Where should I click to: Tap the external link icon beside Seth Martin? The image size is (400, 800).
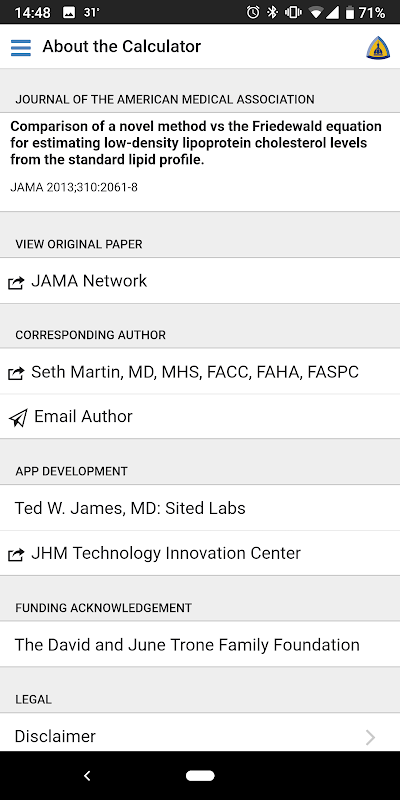click(x=16, y=373)
